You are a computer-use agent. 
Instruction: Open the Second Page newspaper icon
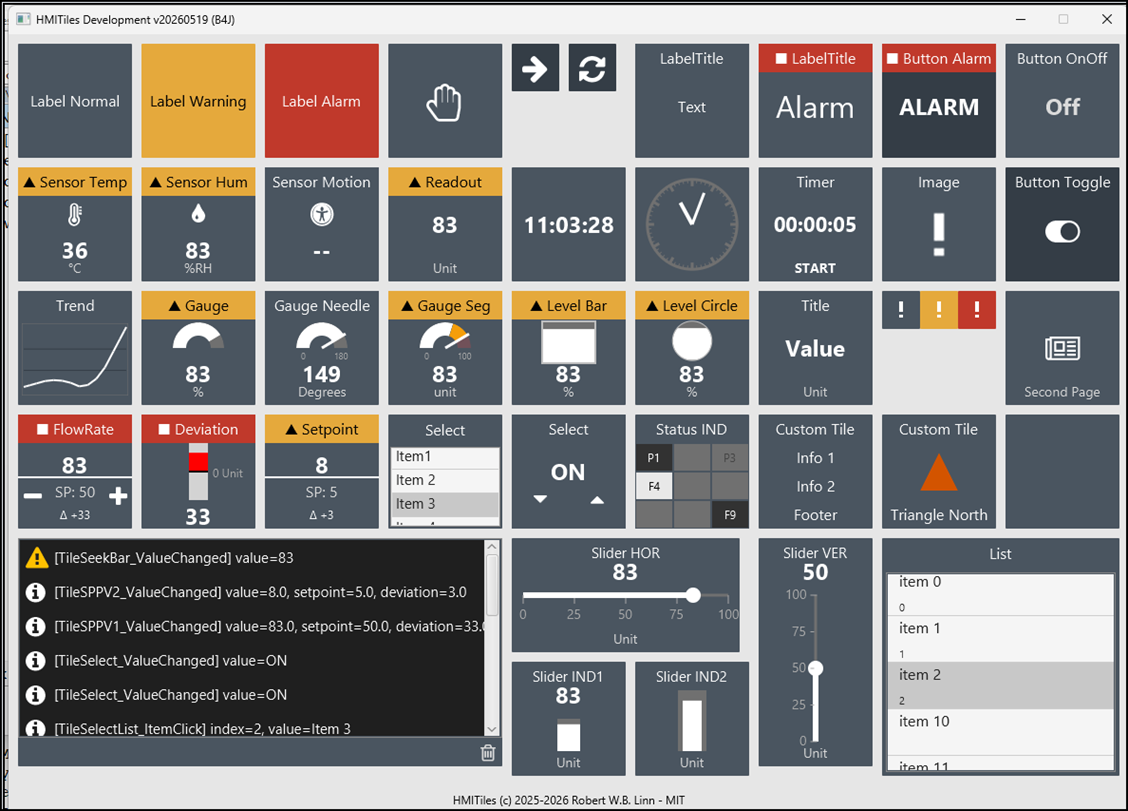[1062, 348]
